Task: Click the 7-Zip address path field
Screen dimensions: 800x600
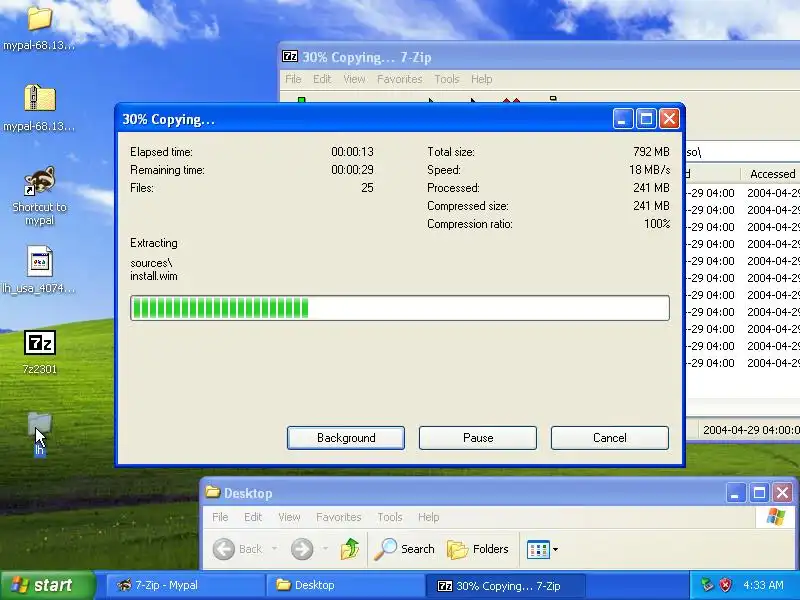Action: pyautogui.click(x=743, y=152)
